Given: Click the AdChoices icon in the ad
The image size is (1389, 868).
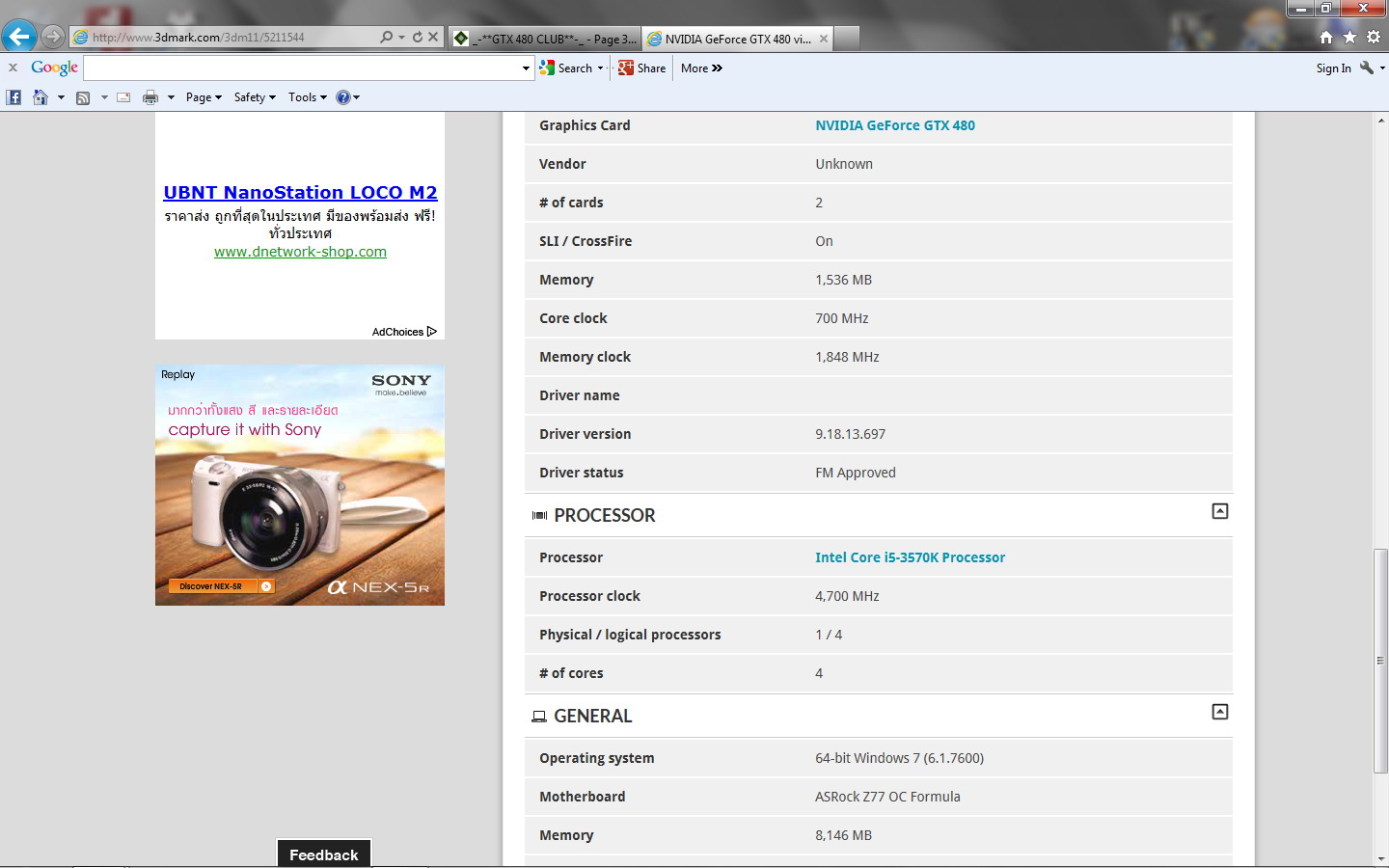Looking at the screenshot, I should tap(431, 332).
